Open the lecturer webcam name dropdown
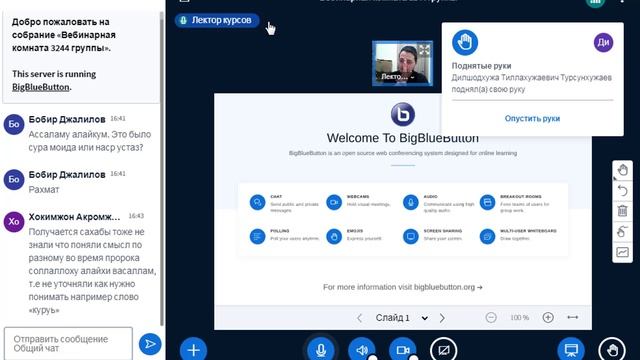Viewport: 640px width, 360px height. click(398, 76)
